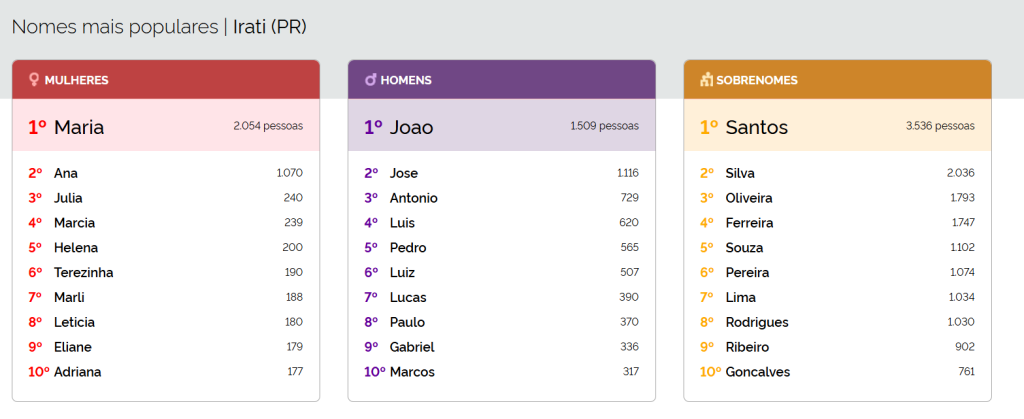Click the top male name Joao

[412, 127]
